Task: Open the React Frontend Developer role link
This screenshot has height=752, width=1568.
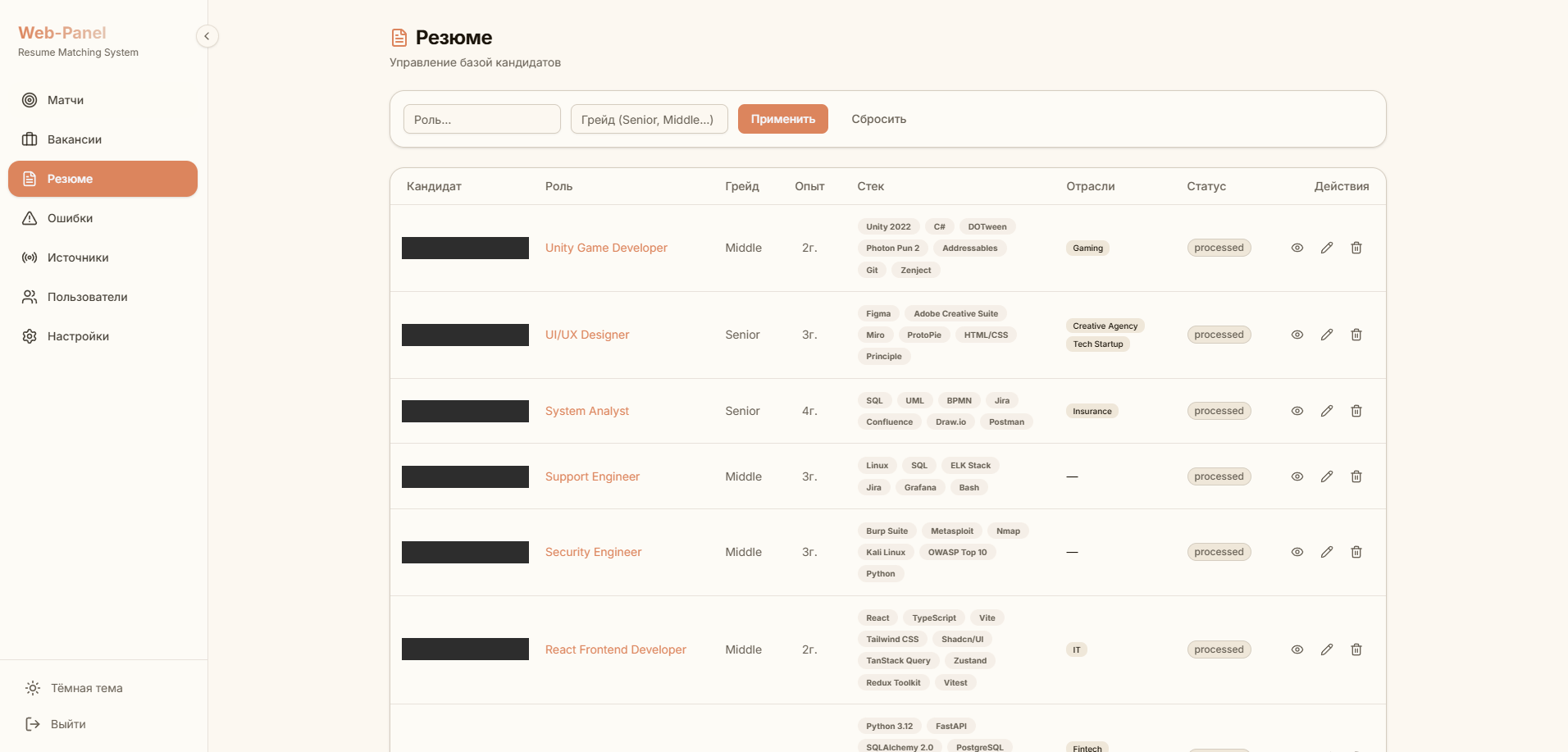Action: point(616,649)
